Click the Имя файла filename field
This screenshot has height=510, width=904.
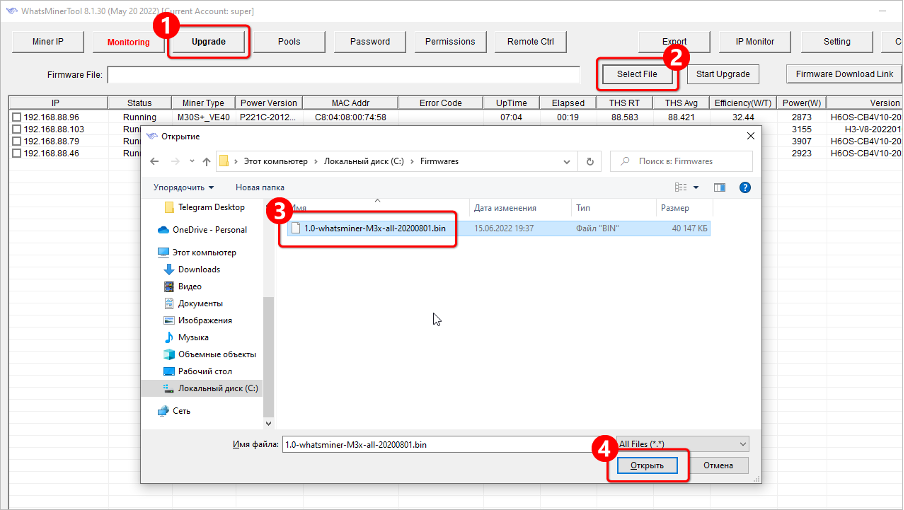click(x=448, y=444)
